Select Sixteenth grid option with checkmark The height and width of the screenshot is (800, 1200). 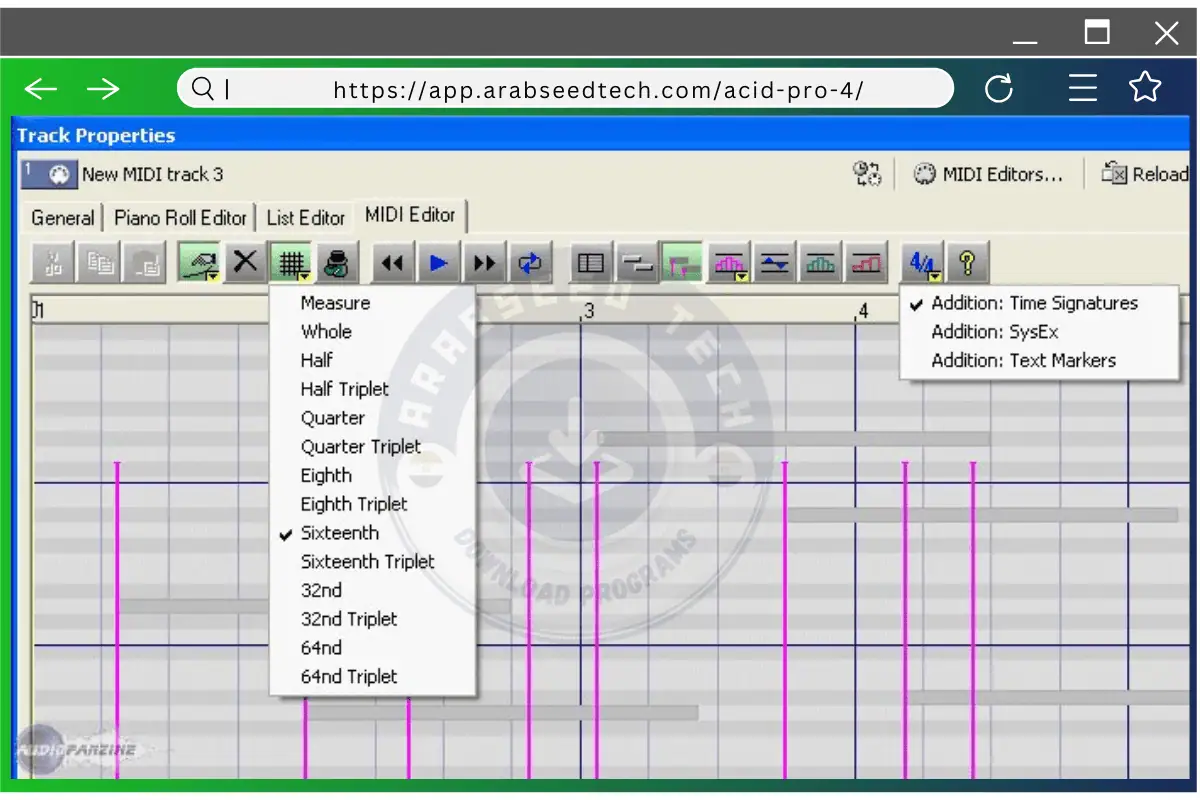340,533
